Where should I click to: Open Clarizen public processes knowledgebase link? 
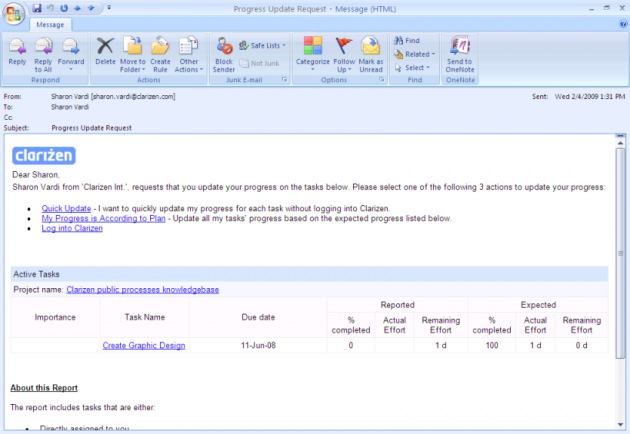click(143, 290)
